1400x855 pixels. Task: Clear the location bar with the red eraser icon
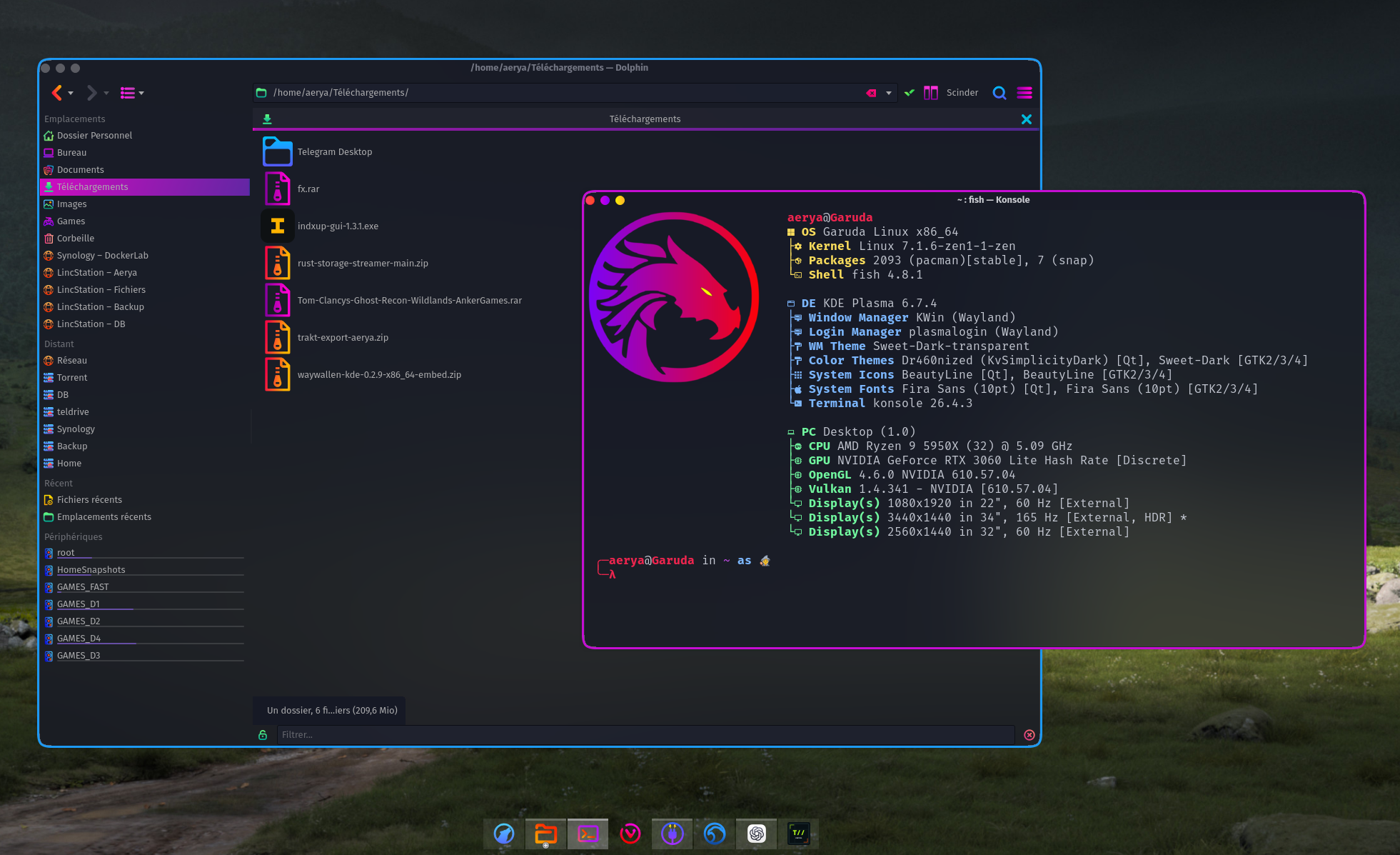(x=871, y=93)
